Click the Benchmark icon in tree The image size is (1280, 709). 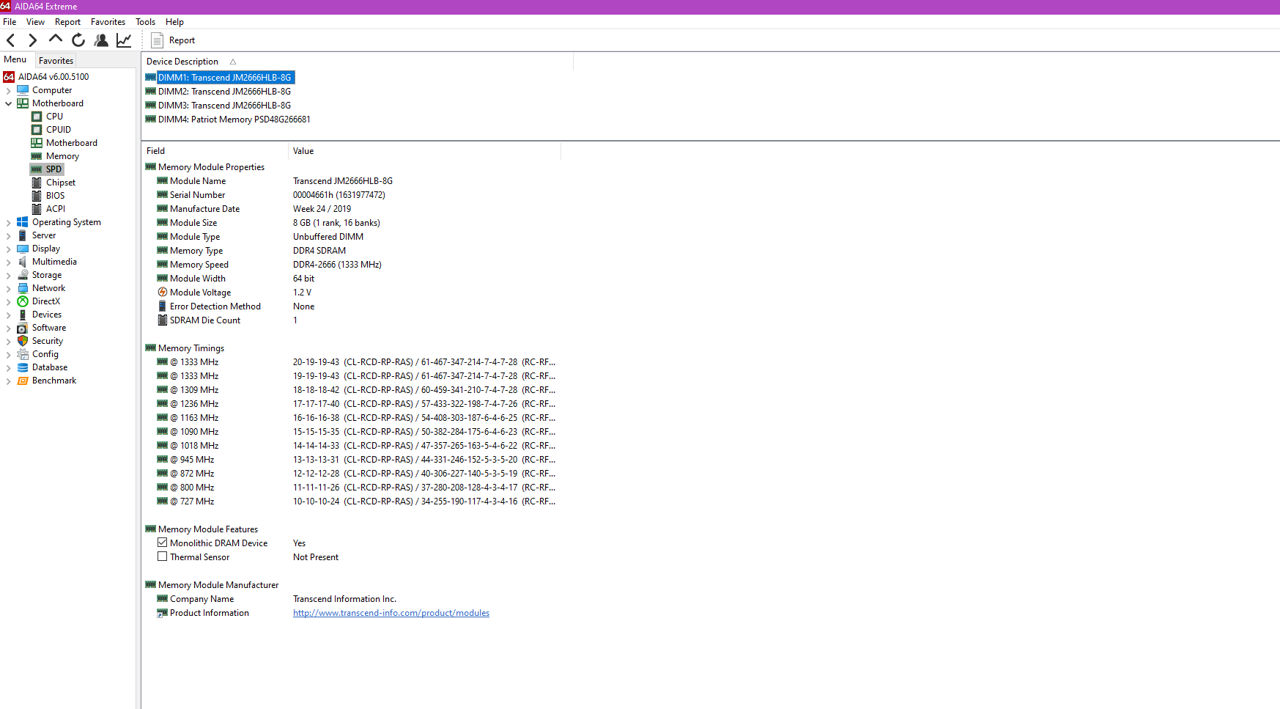click(x=22, y=380)
